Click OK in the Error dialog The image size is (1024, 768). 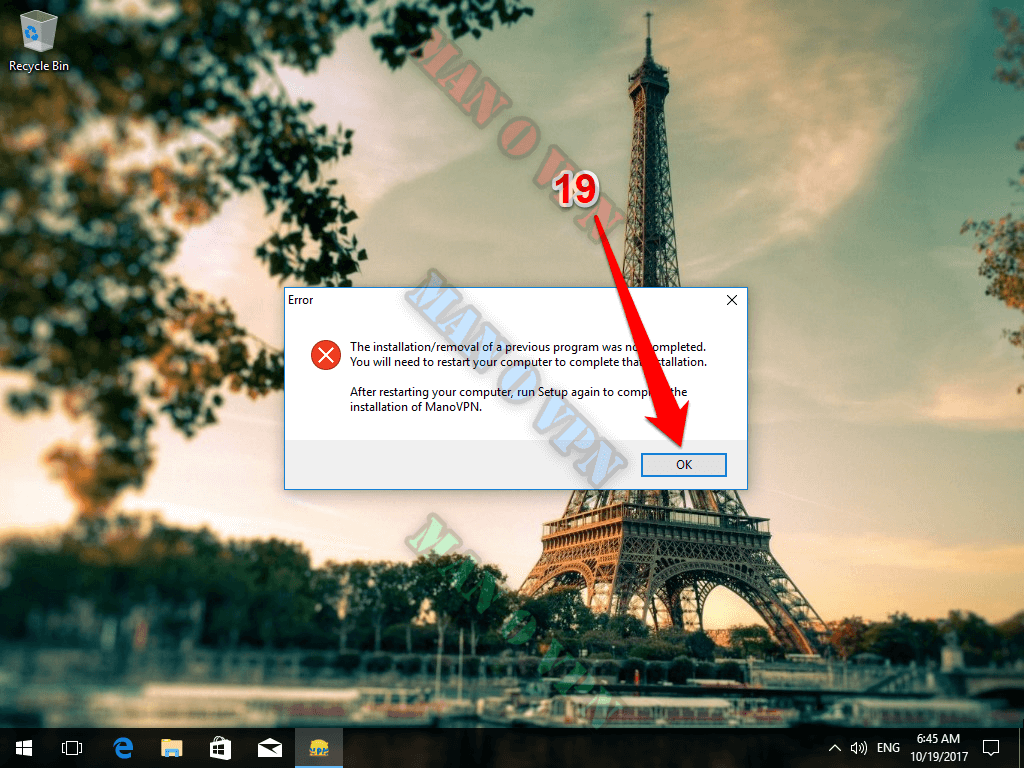click(683, 464)
